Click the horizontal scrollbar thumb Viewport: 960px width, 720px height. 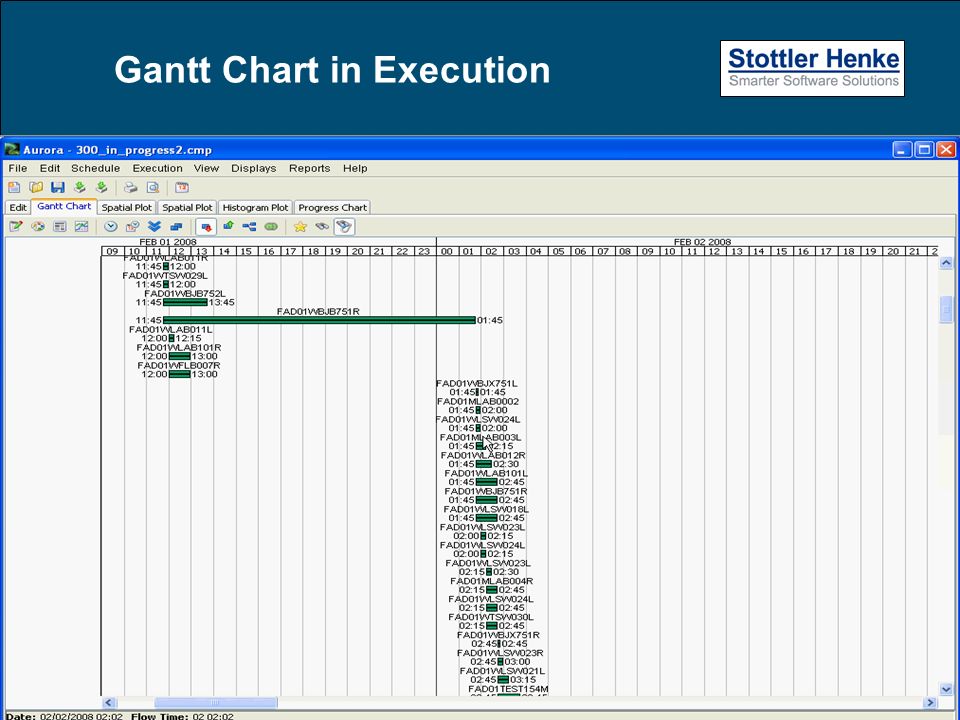pyautogui.click(x=216, y=702)
